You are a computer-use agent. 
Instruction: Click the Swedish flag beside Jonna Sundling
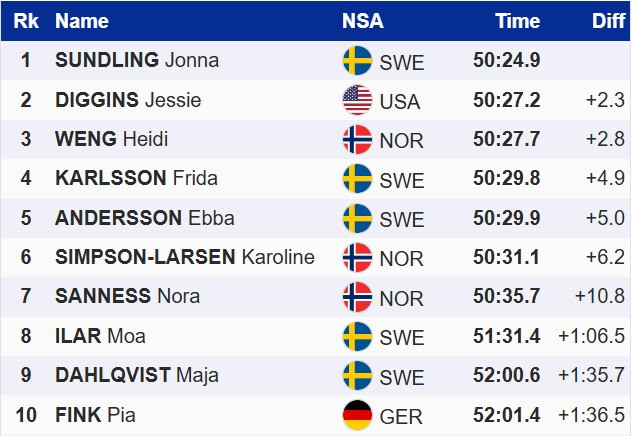click(x=357, y=61)
